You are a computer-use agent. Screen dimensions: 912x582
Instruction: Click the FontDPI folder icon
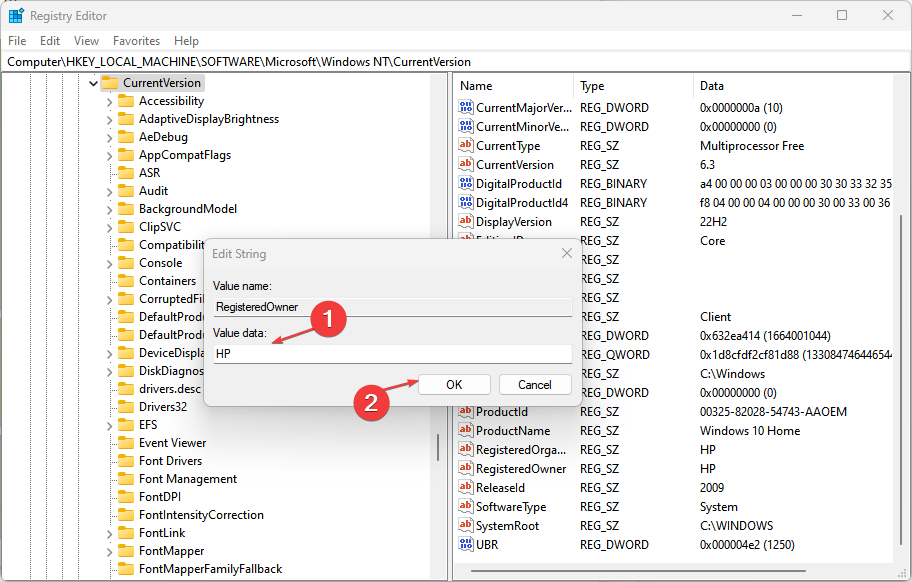click(126, 497)
